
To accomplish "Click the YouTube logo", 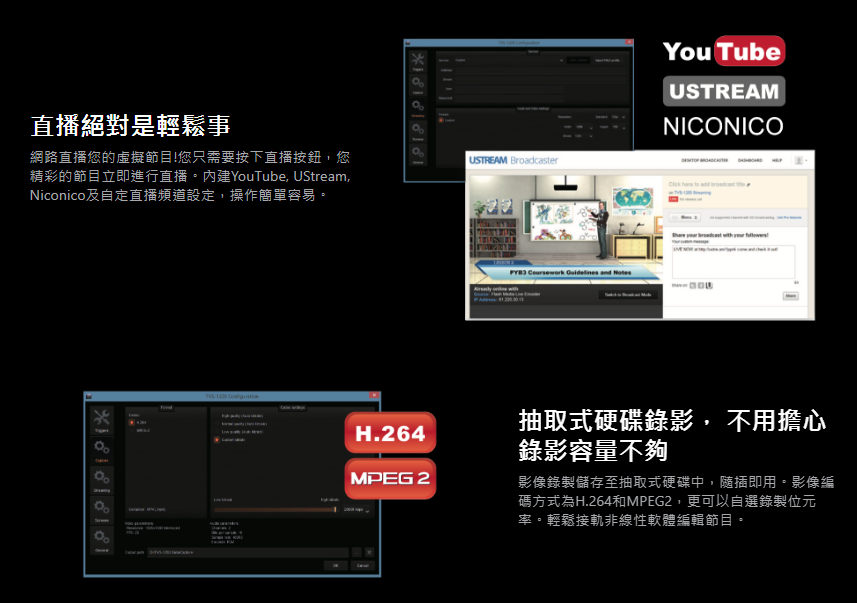I will pos(724,51).
